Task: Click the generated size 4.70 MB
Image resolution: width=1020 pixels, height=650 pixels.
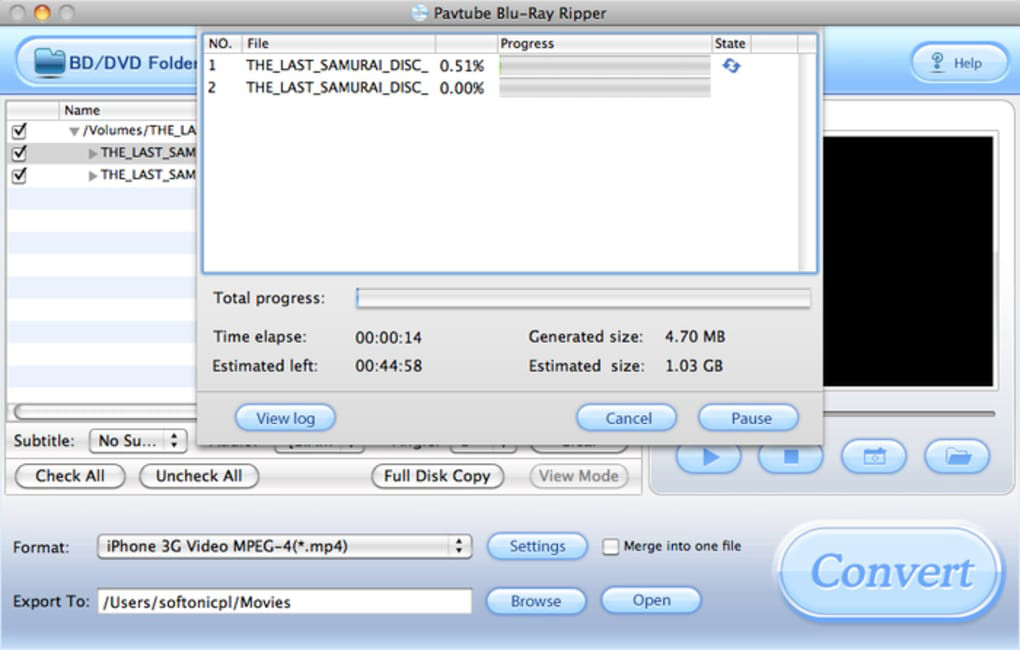Action: coord(695,337)
